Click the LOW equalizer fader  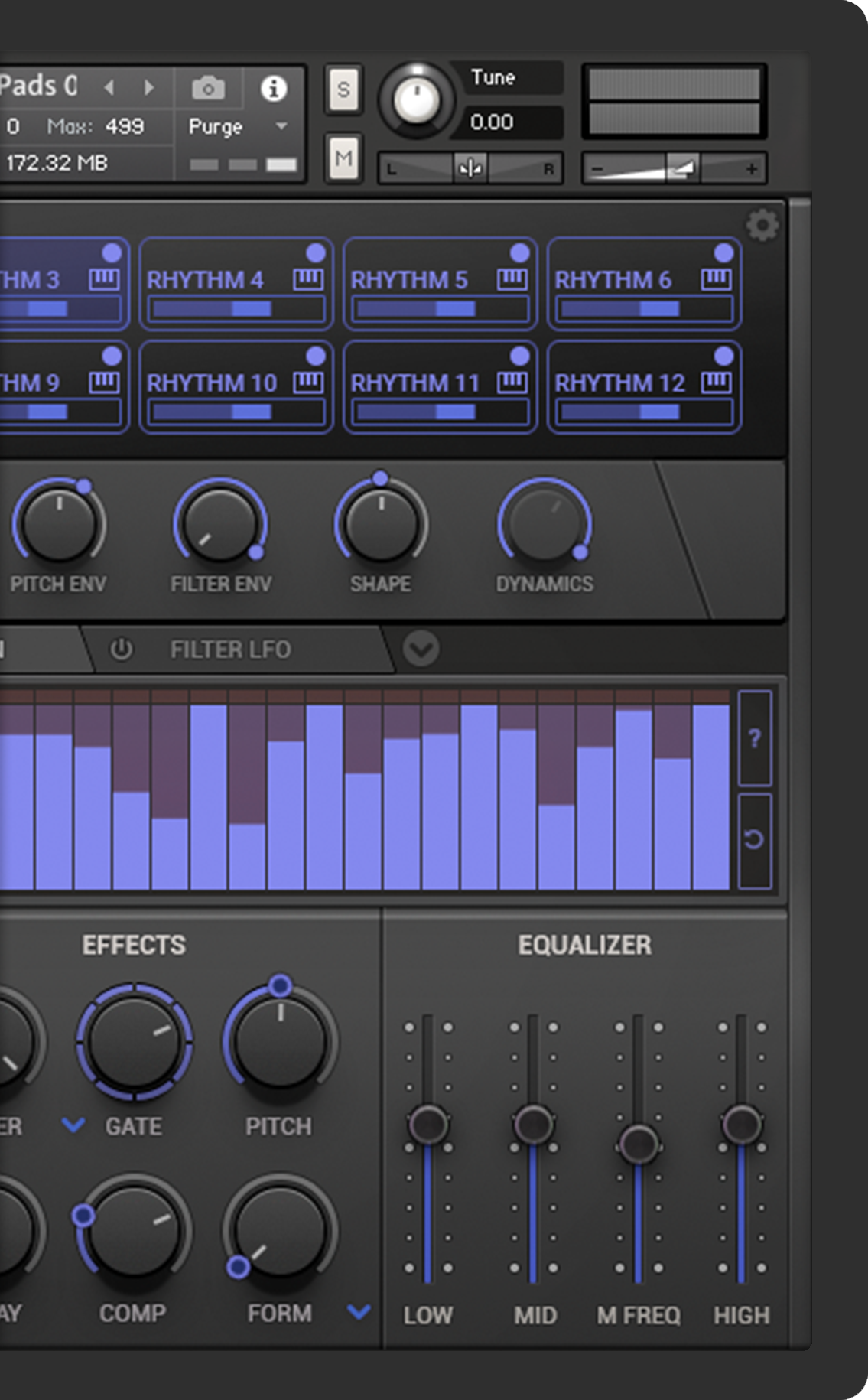[x=428, y=1124]
